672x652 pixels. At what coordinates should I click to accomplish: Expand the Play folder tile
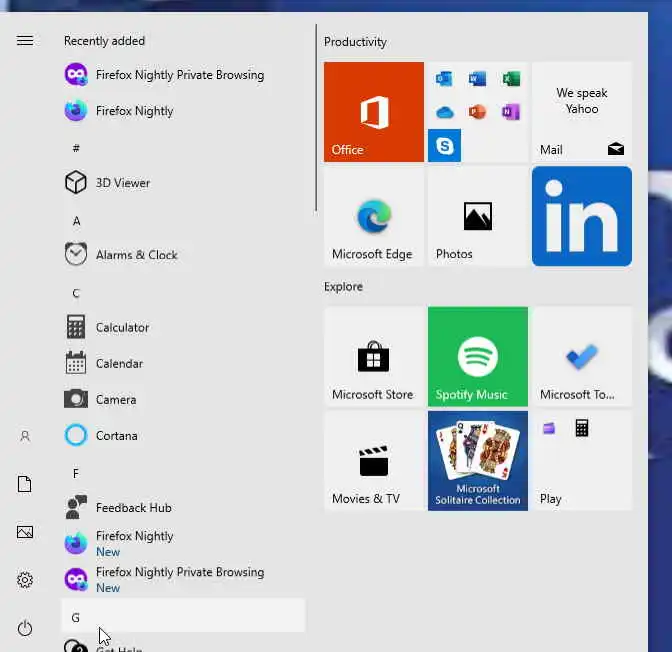582,461
